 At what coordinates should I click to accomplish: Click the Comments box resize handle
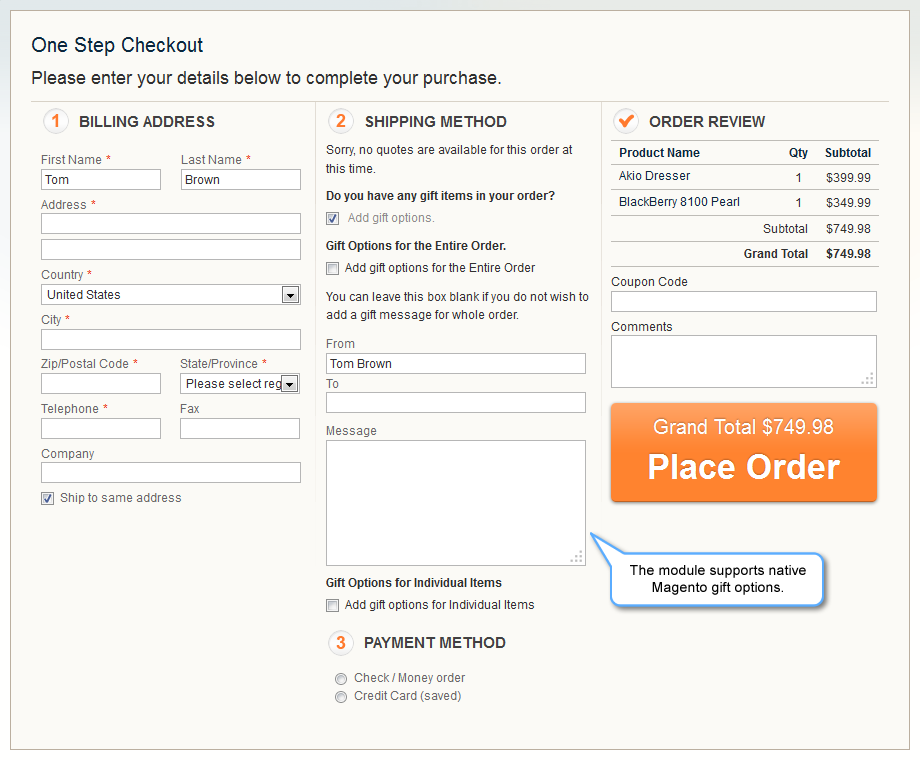(868, 379)
